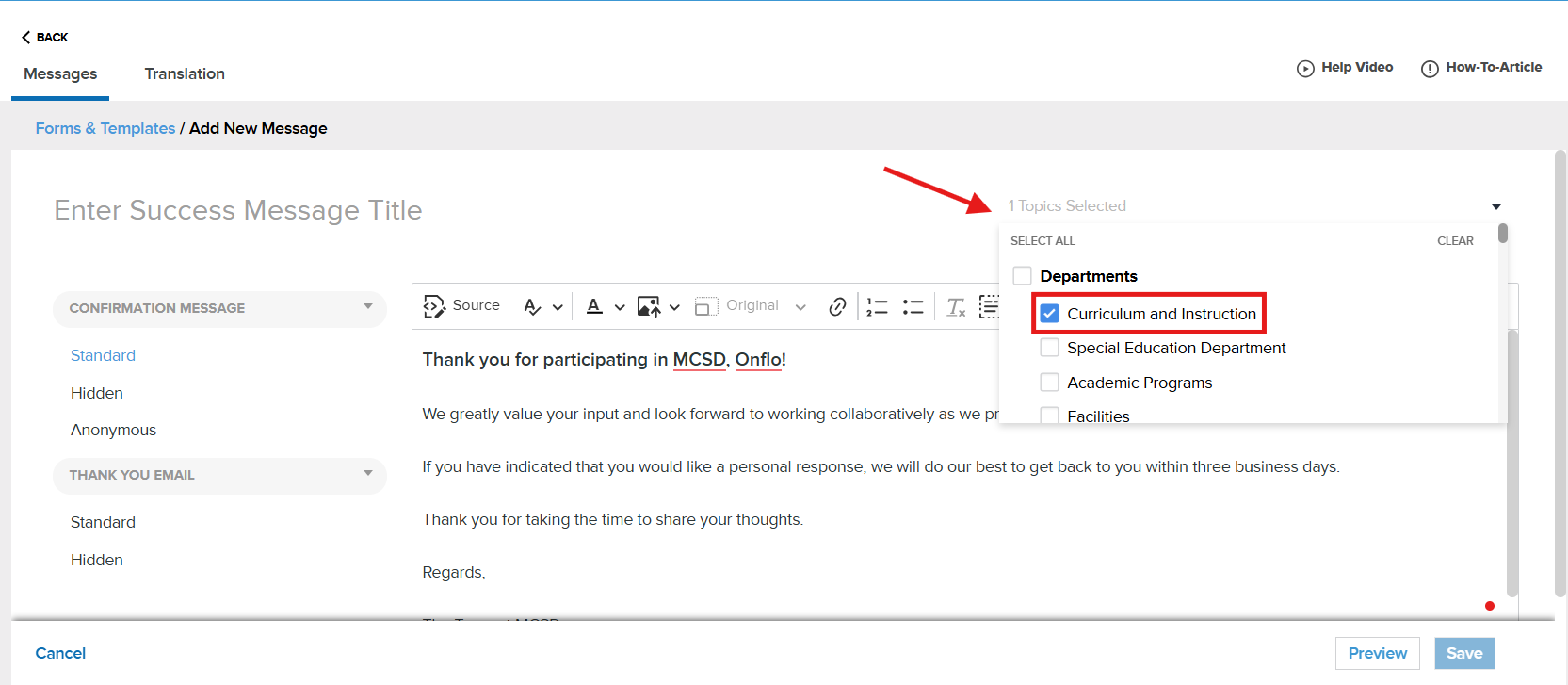The width and height of the screenshot is (1568, 685).
Task: Click the insert image icon
Action: 648,306
